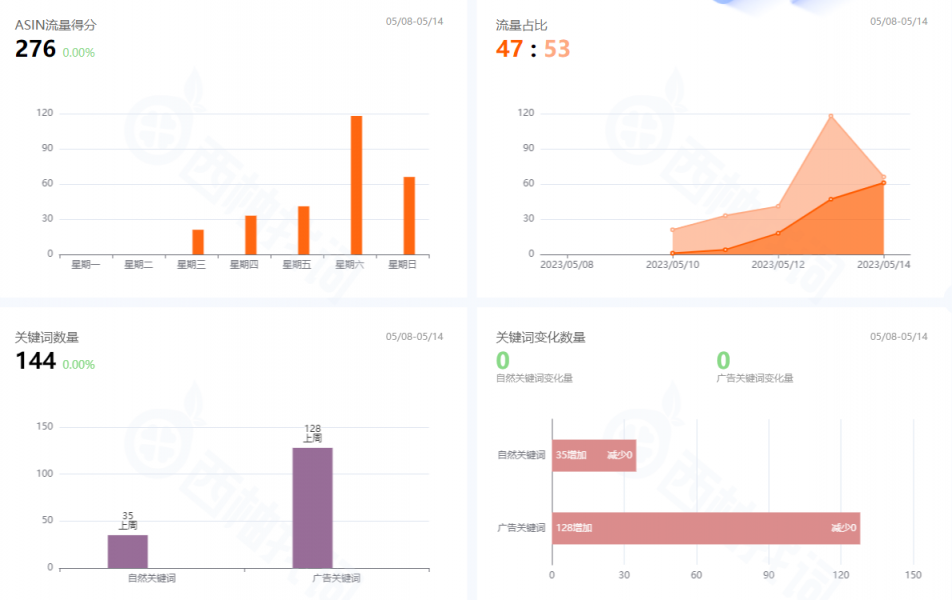Viewport: 952px width, 600px height.
Task: Click the 128 上周 bar label
Action: click(313, 434)
